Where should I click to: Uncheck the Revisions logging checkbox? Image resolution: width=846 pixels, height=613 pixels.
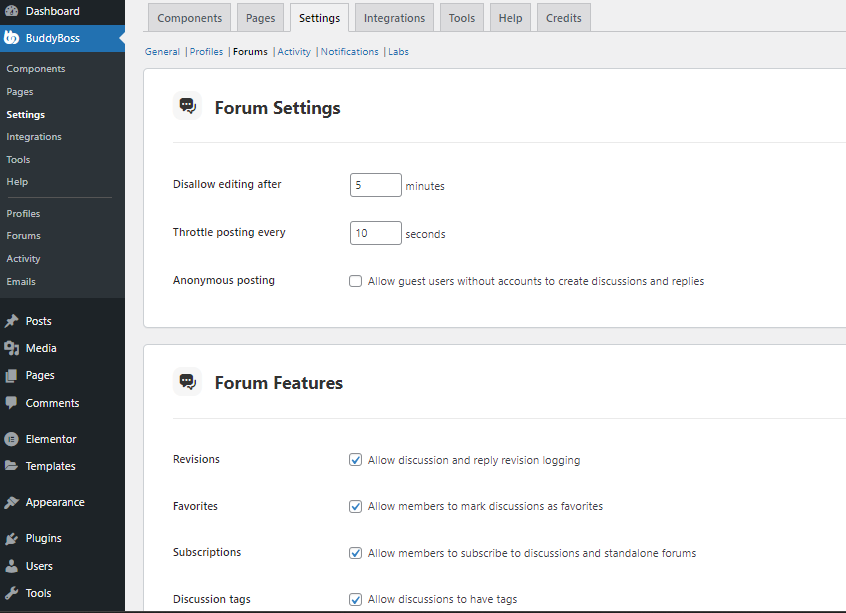click(x=355, y=460)
